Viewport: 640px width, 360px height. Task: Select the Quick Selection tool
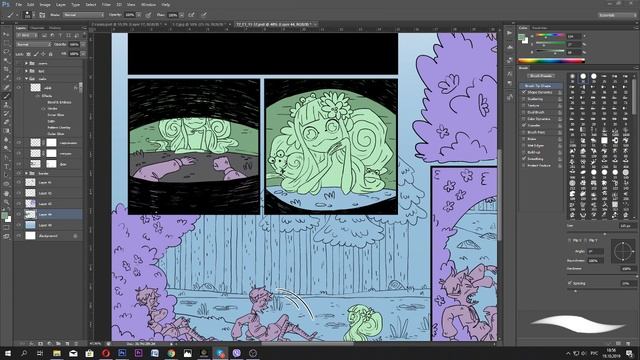tap(6, 60)
